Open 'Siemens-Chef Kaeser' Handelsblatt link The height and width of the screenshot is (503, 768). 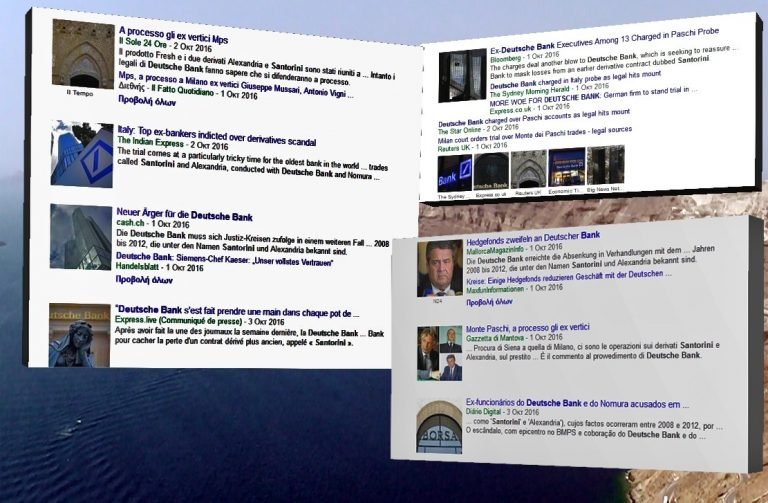pos(224,259)
